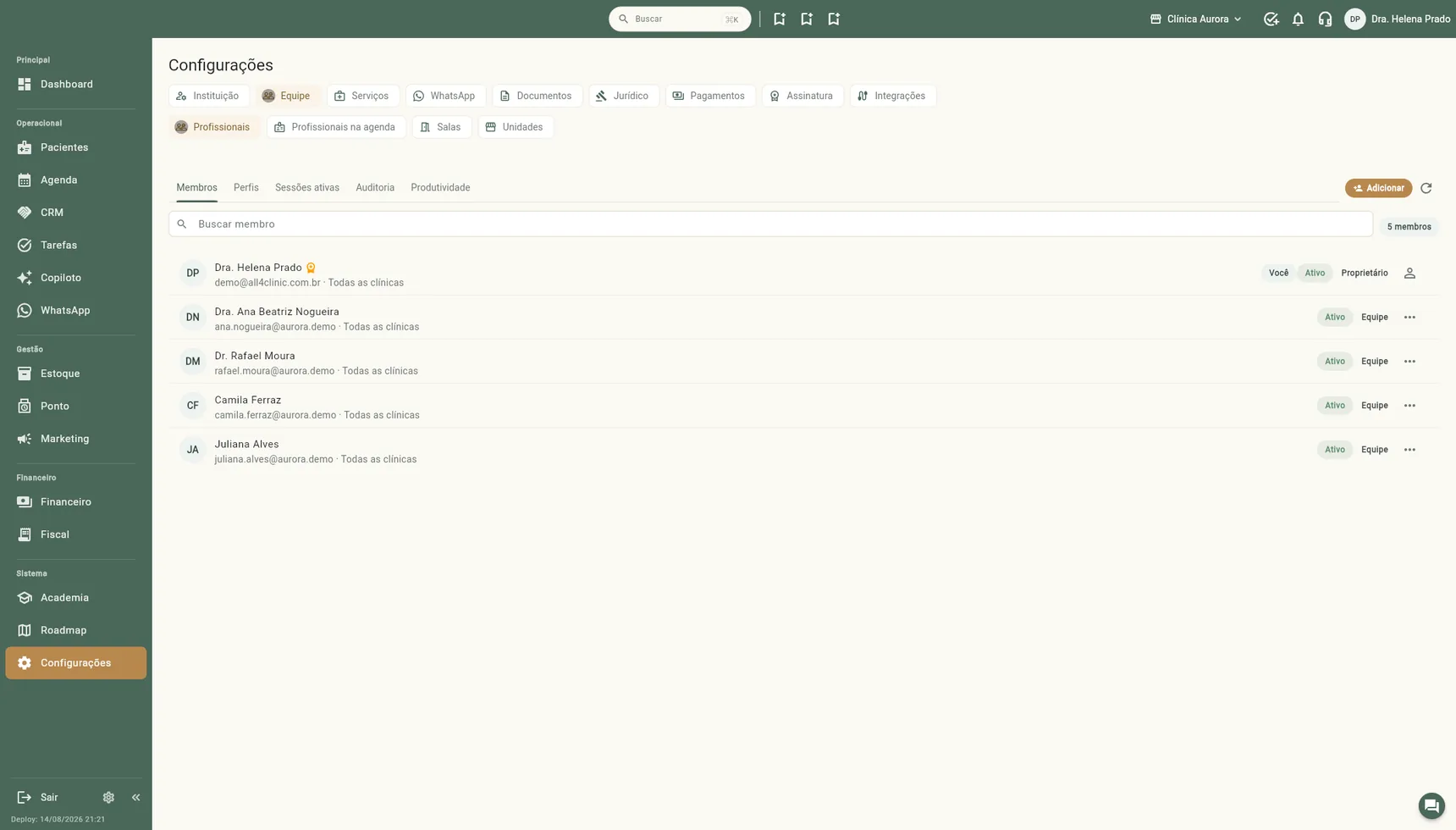Open Tarefas in the sidebar

click(x=75, y=245)
